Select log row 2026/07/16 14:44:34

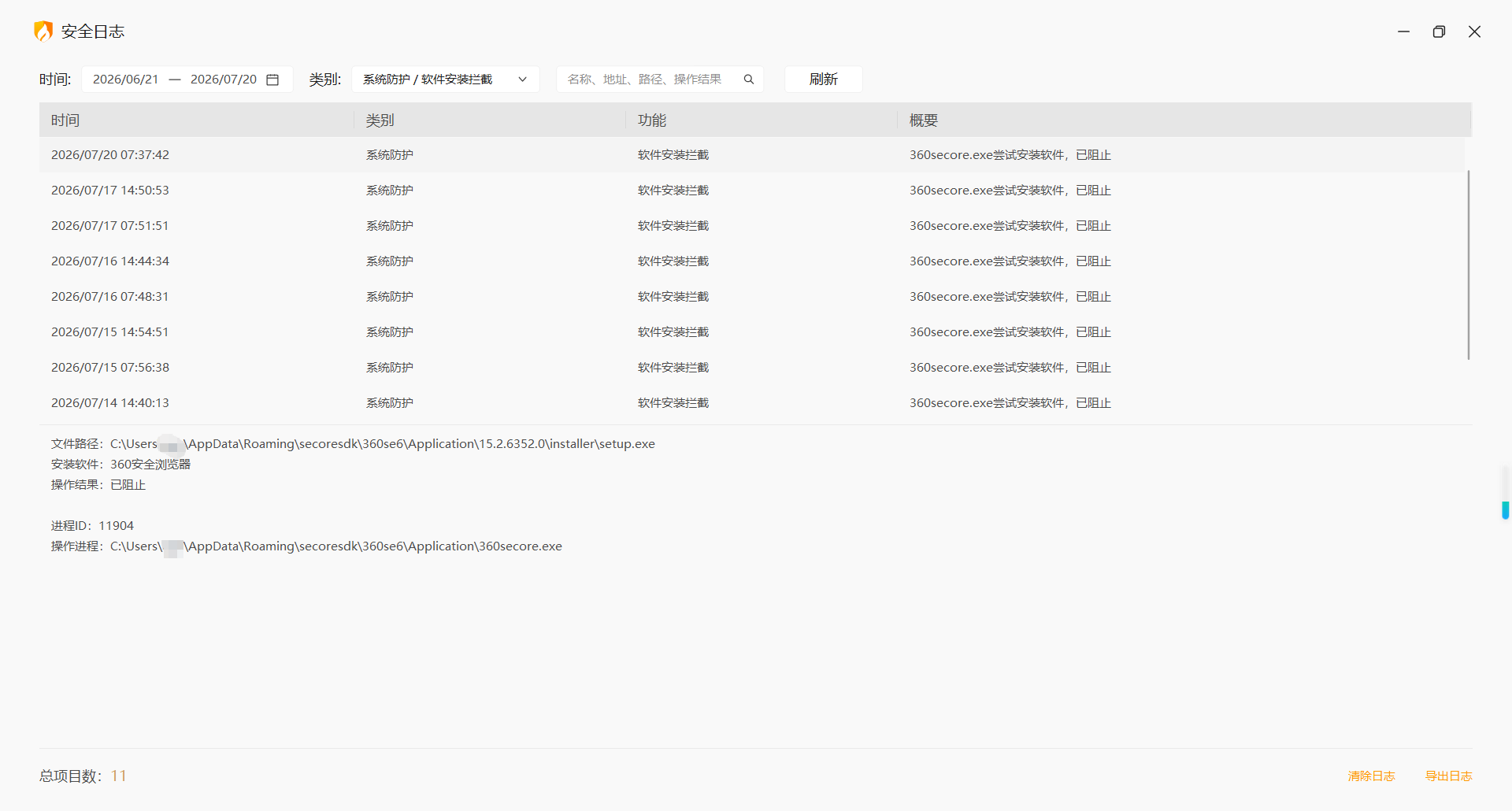(752, 261)
